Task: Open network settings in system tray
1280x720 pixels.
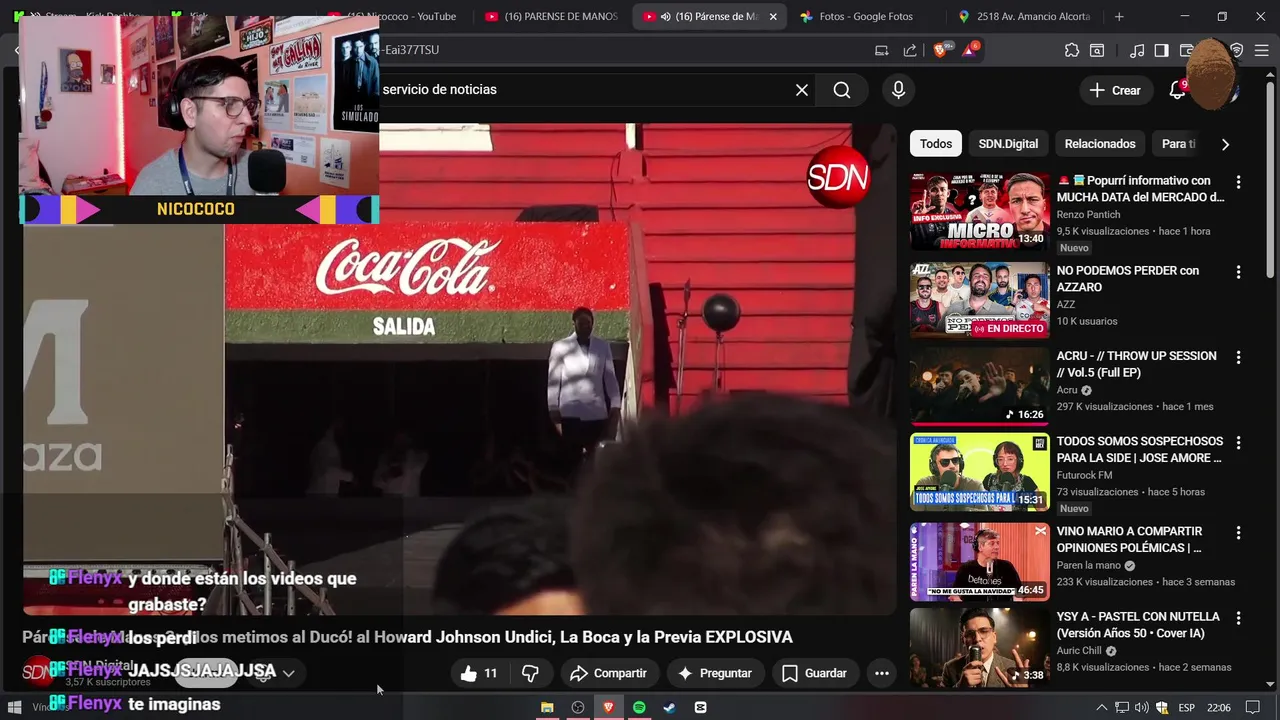Action: coord(1122,707)
